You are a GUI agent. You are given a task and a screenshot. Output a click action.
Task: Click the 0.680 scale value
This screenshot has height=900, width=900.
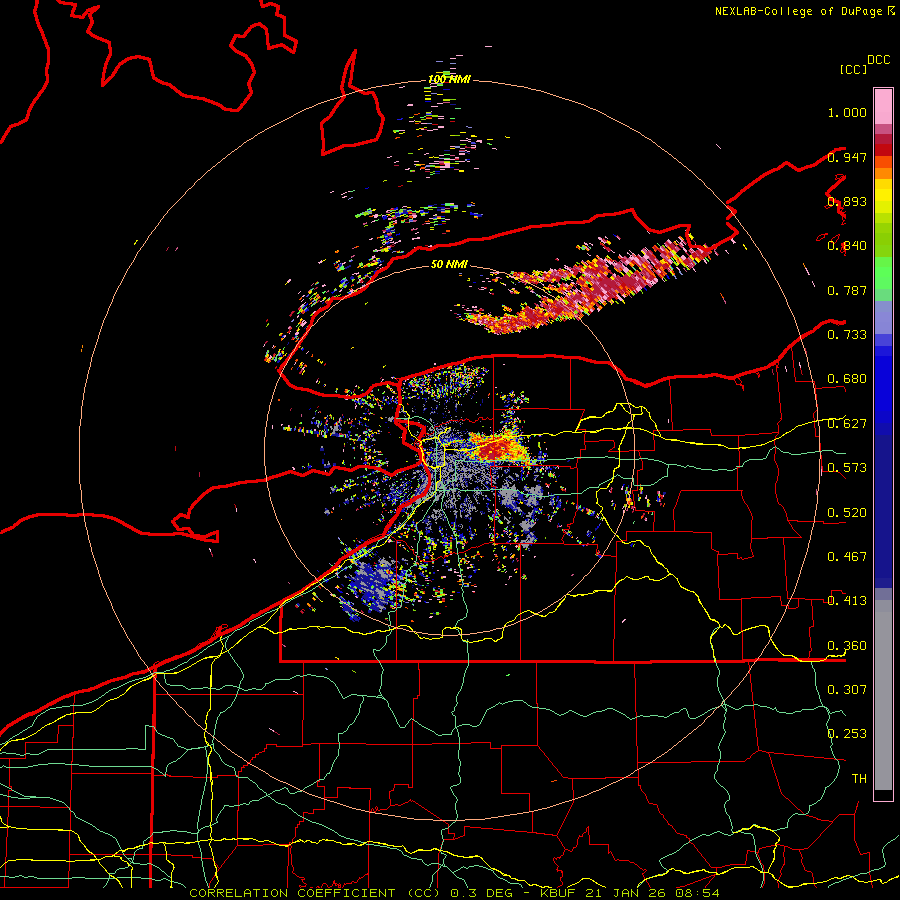click(847, 379)
